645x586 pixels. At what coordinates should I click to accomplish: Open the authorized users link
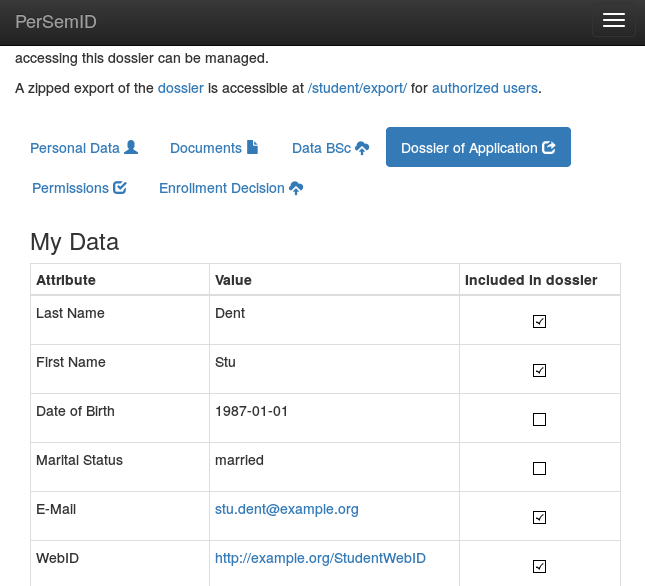coord(485,88)
